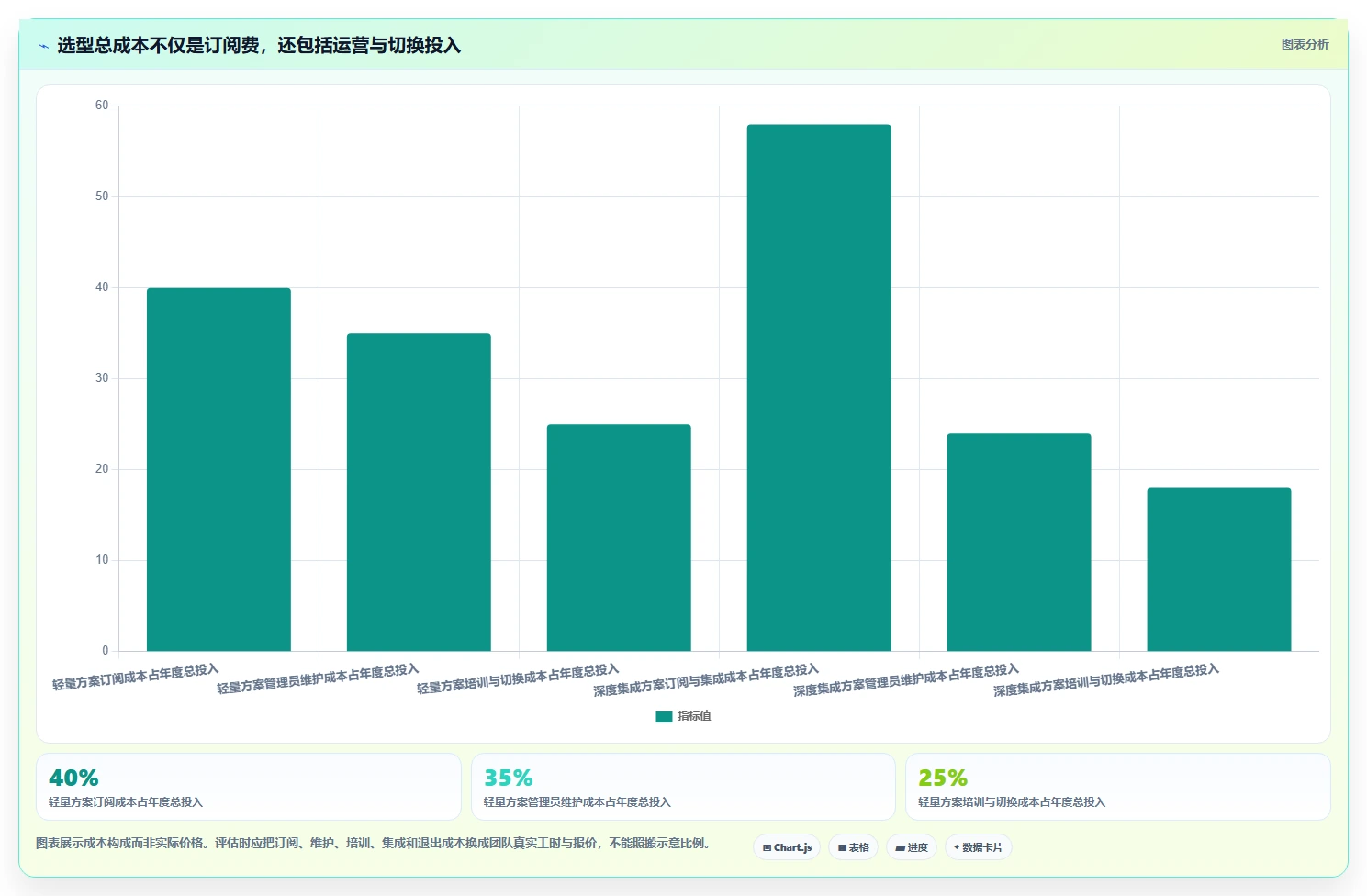Click the 轻量方案订阅成本 bar at 40
Viewport: 1367px width, 896px height.
pyautogui.click(x=218, y=469)
